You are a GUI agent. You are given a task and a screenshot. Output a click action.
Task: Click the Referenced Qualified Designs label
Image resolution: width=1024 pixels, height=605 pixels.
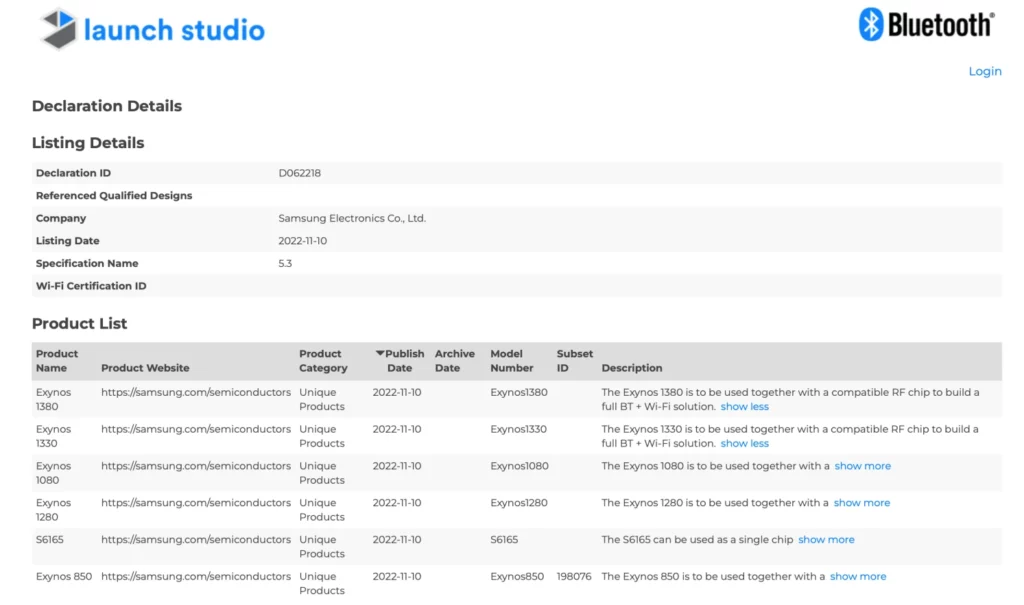coord(114,195)
